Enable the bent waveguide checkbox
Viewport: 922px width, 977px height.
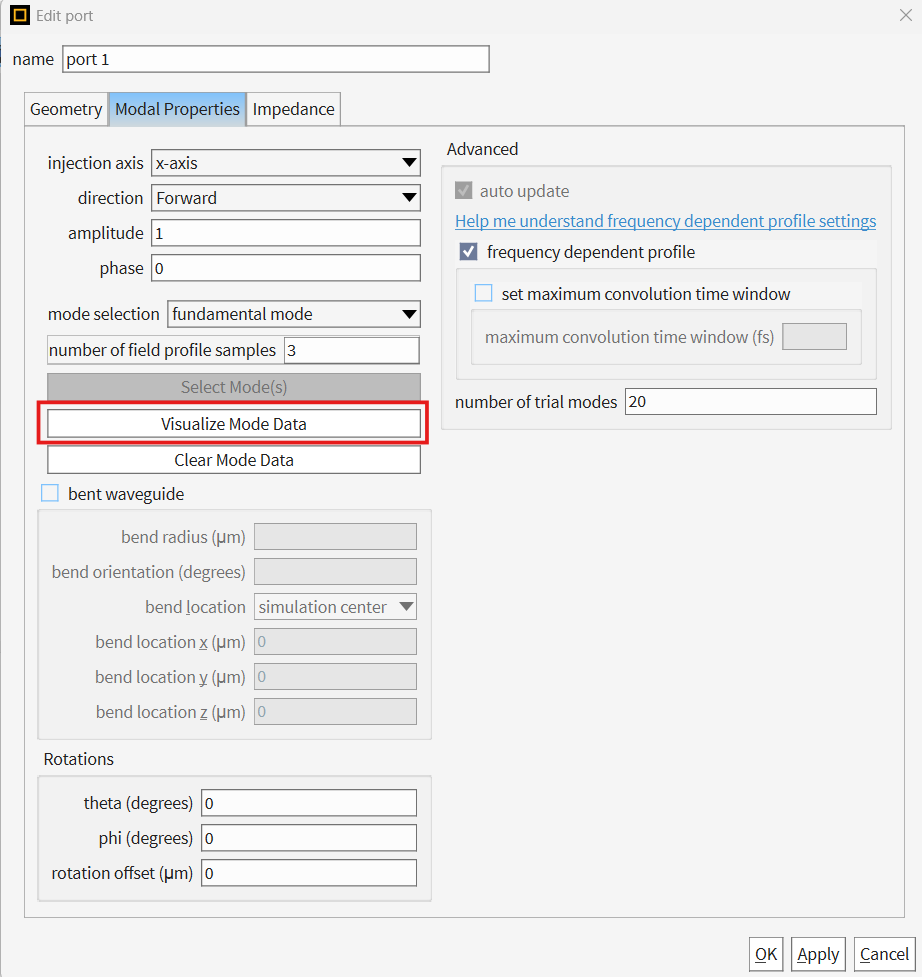(50, 493)
